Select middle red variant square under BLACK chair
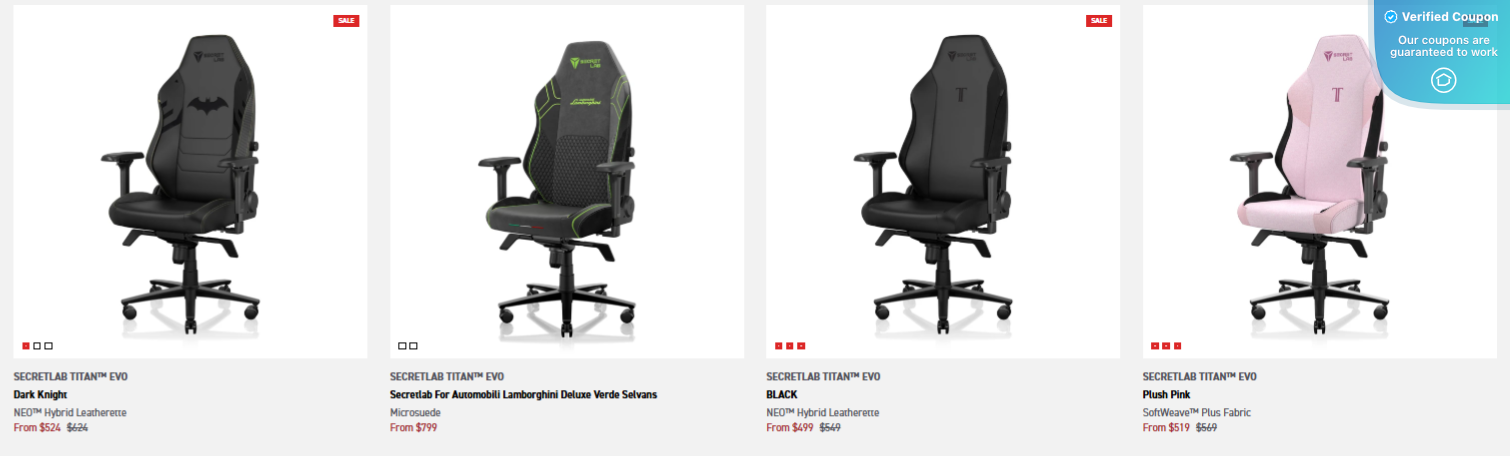 coord(790,346)
